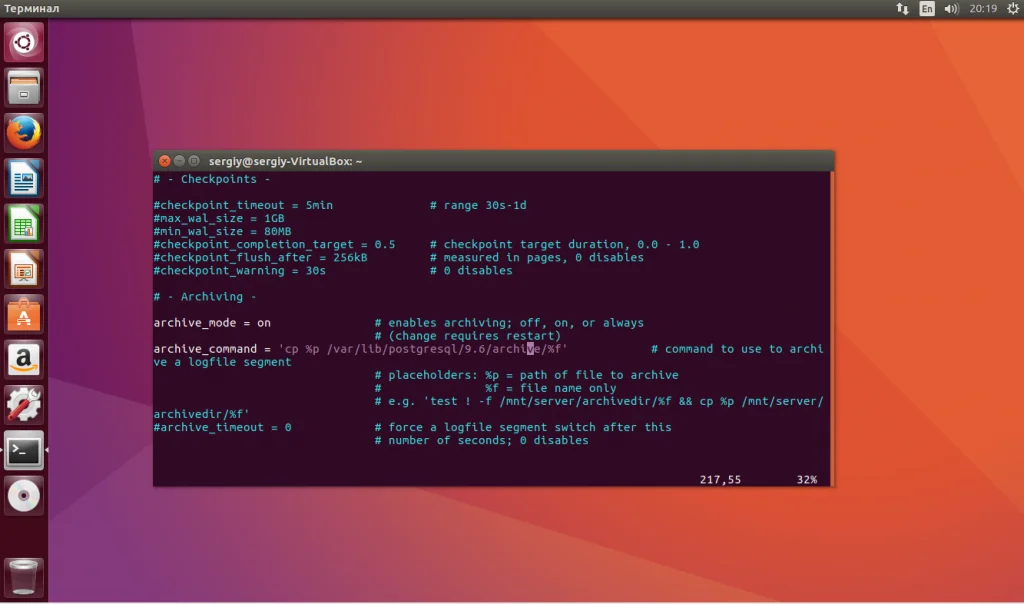The image size is (1024, 604).
Task: Click the terminal title sergiy@sergiy-VirtualBox
Action: 285,161
